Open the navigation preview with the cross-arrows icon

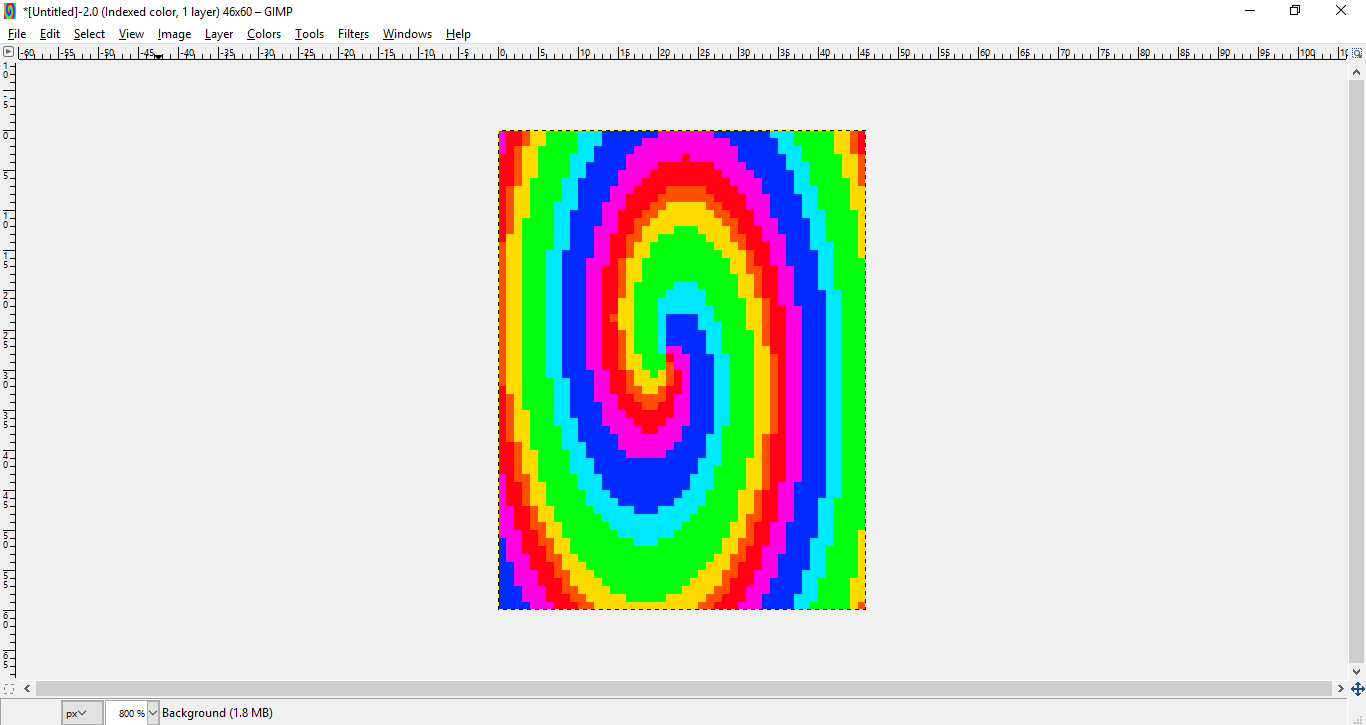tap(1357, 688)
